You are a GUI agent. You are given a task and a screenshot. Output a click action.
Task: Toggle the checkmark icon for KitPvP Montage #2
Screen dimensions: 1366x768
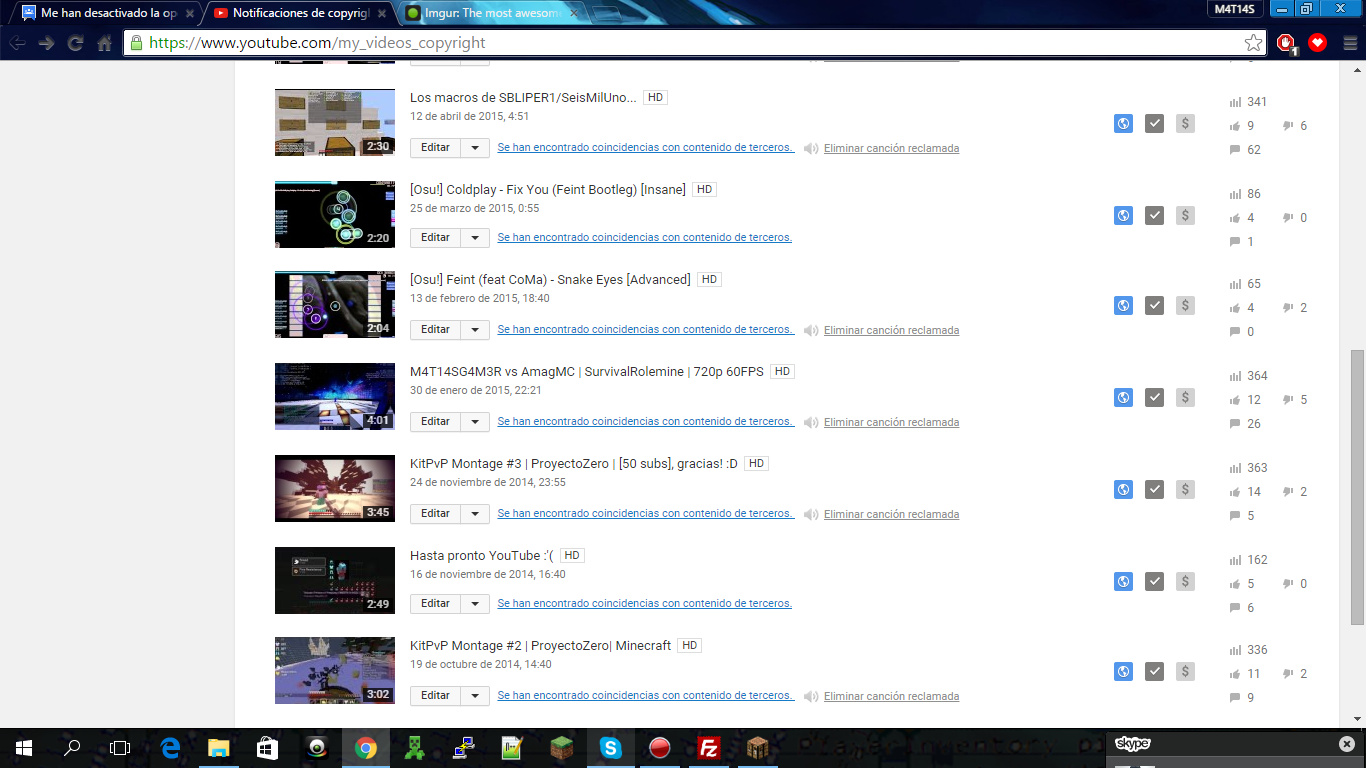[1154, 672]
